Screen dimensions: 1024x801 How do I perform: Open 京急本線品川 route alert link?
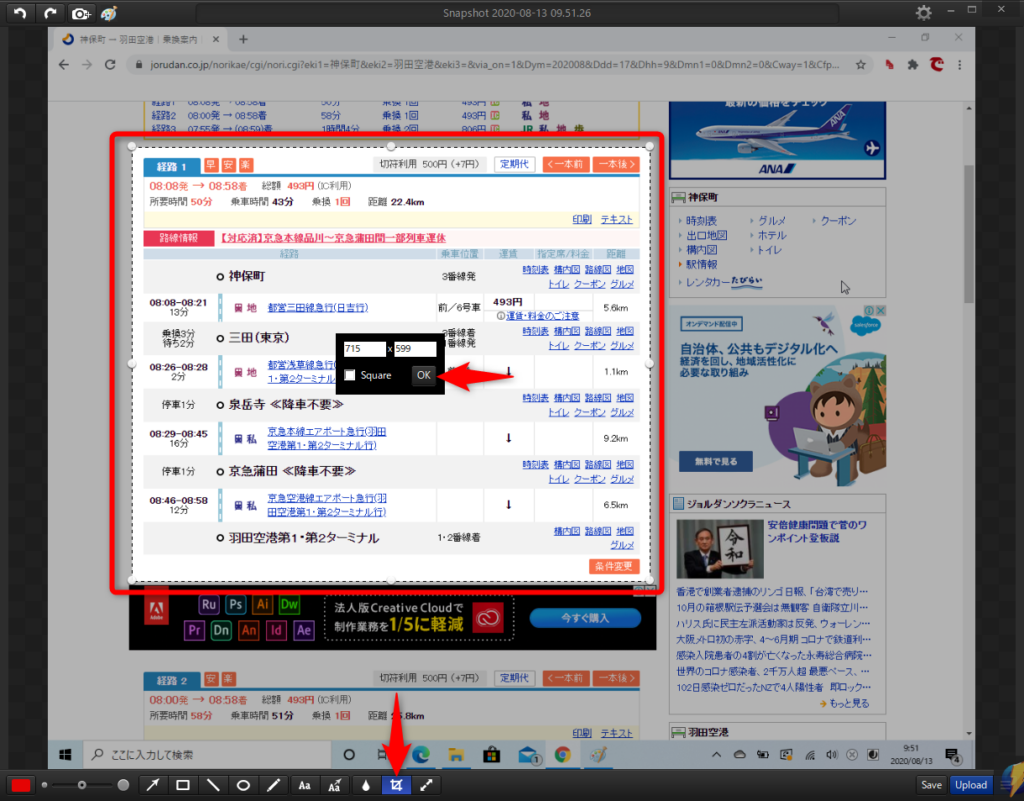point(332,238)
